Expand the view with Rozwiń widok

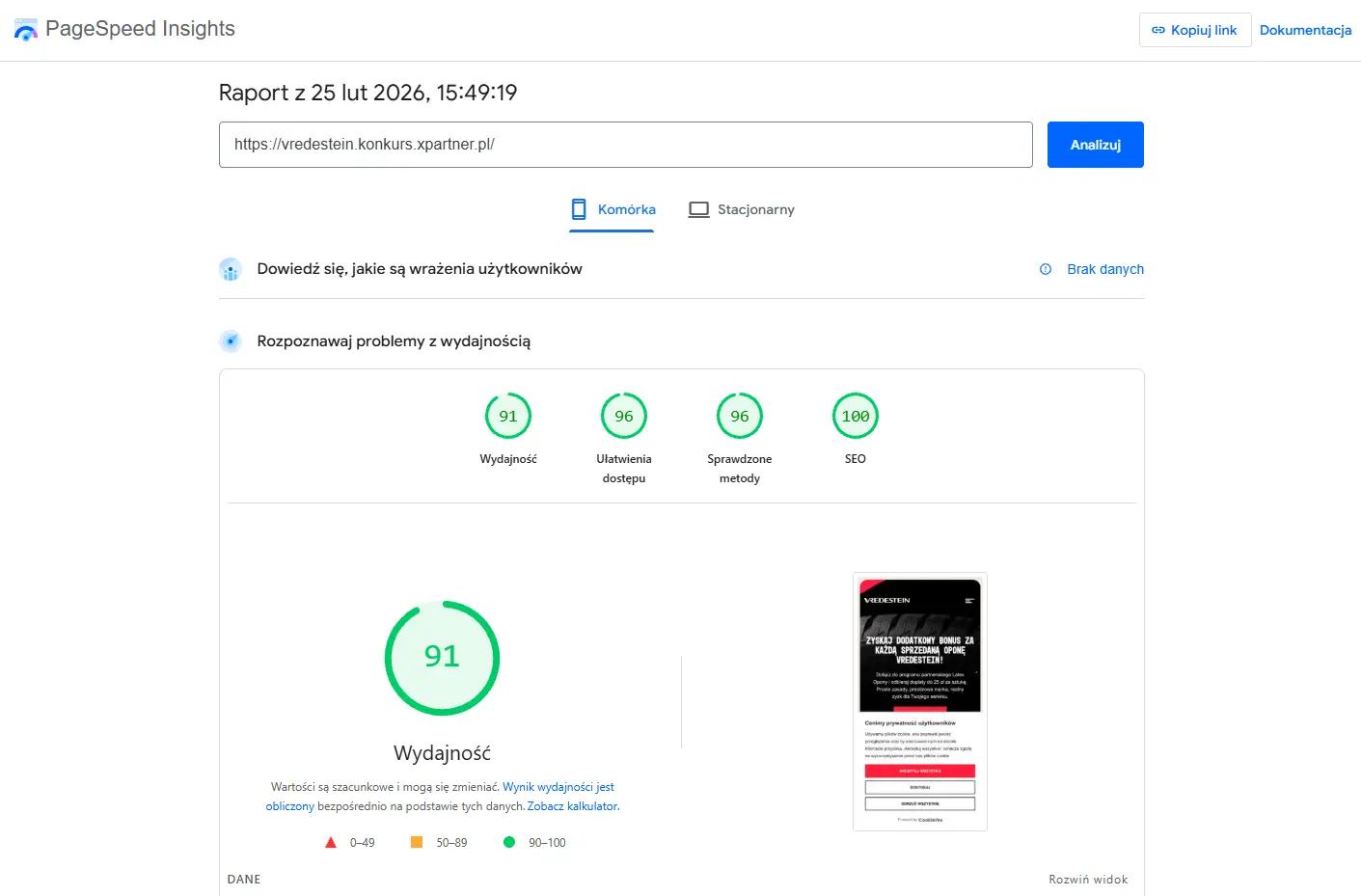(1088, 879)
